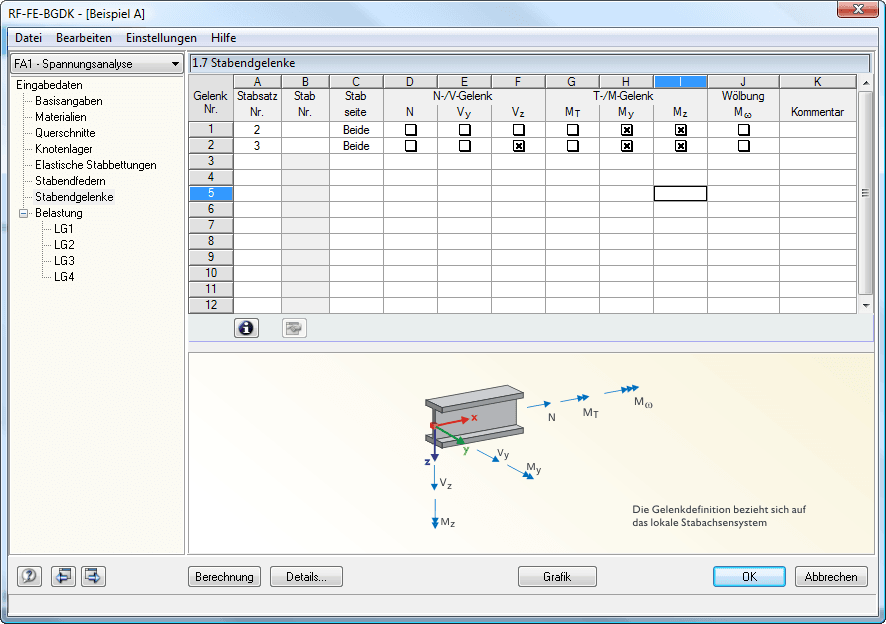Select Stabendgelenke in the tree
886x624 pixels.
click(74, 197)
